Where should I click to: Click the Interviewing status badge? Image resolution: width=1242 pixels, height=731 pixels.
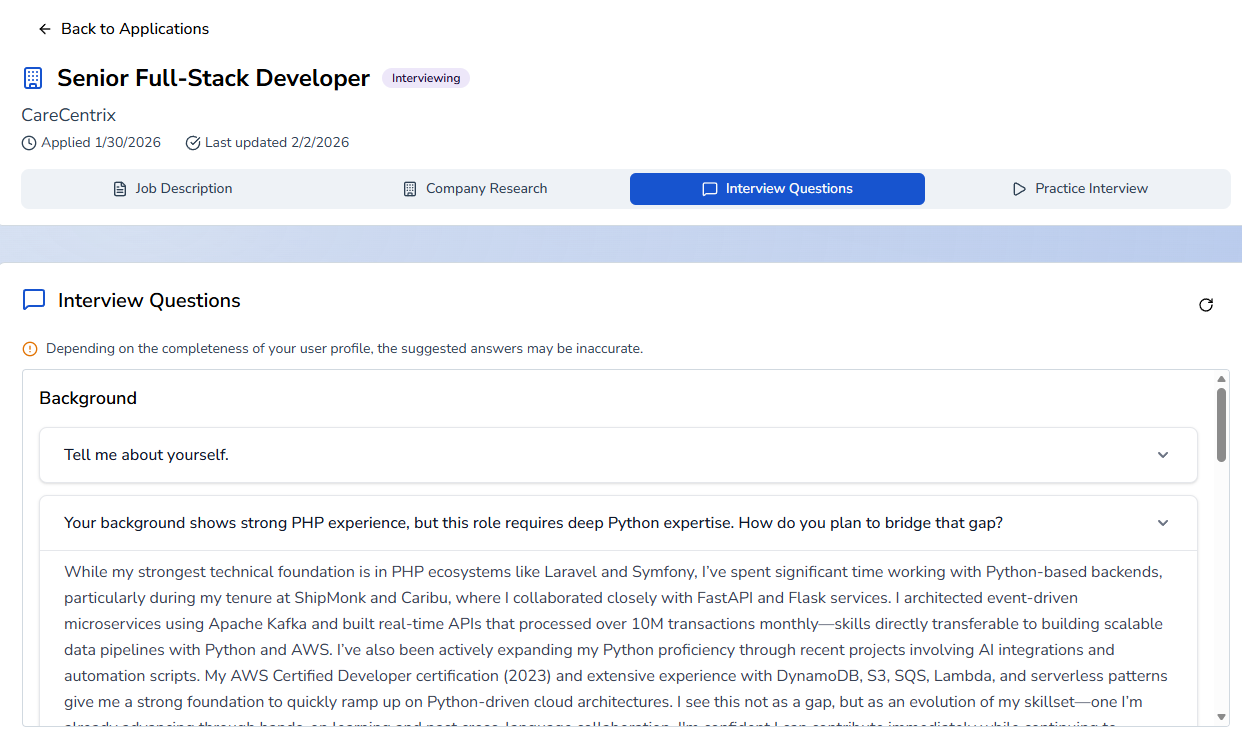426,78
